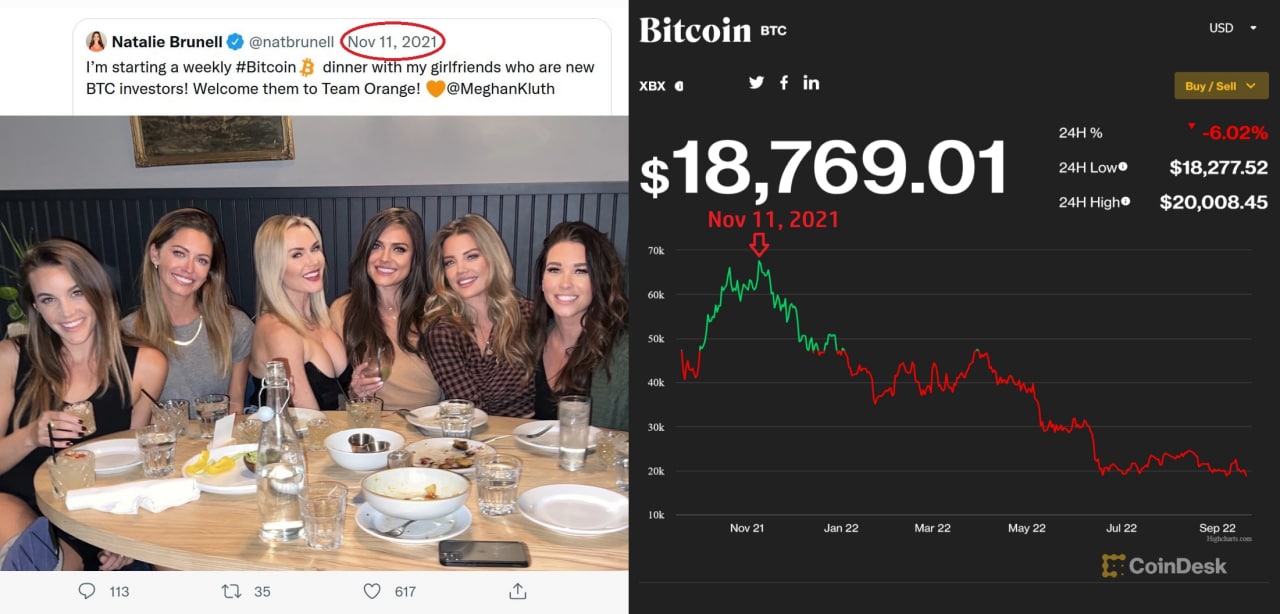Viewport: 1280px width, 614px height.
Task: Click the chart peak near Nov 11 marker
Action: (x=759, y=262)
